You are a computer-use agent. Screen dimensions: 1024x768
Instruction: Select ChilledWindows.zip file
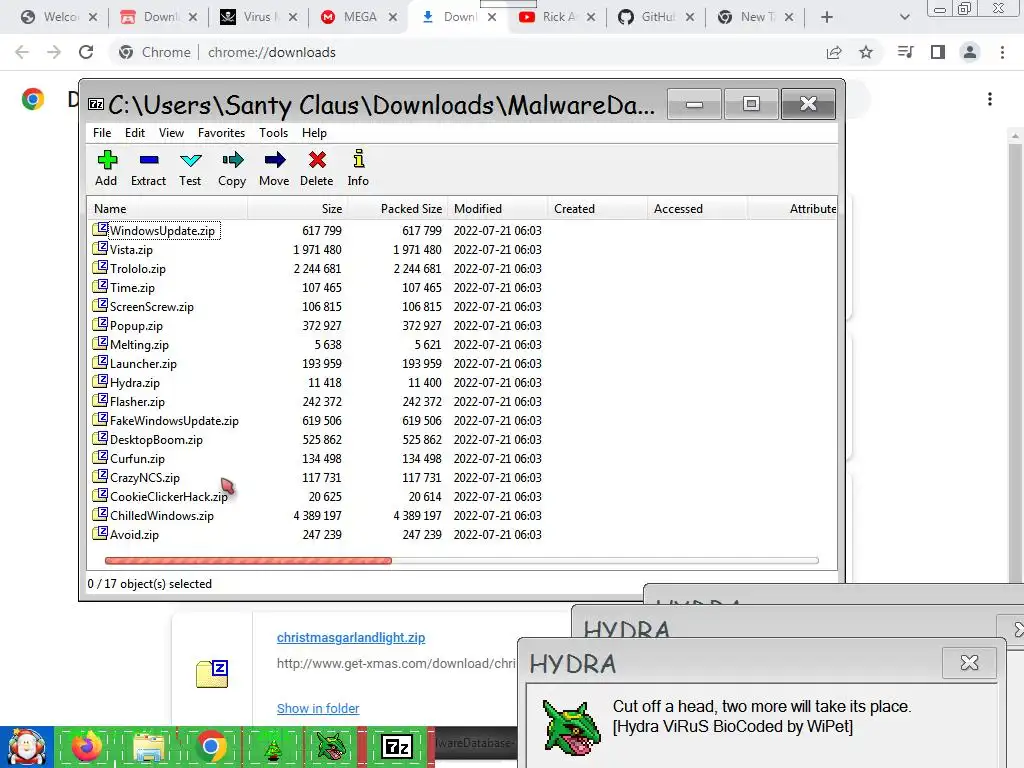pos(161,515)
